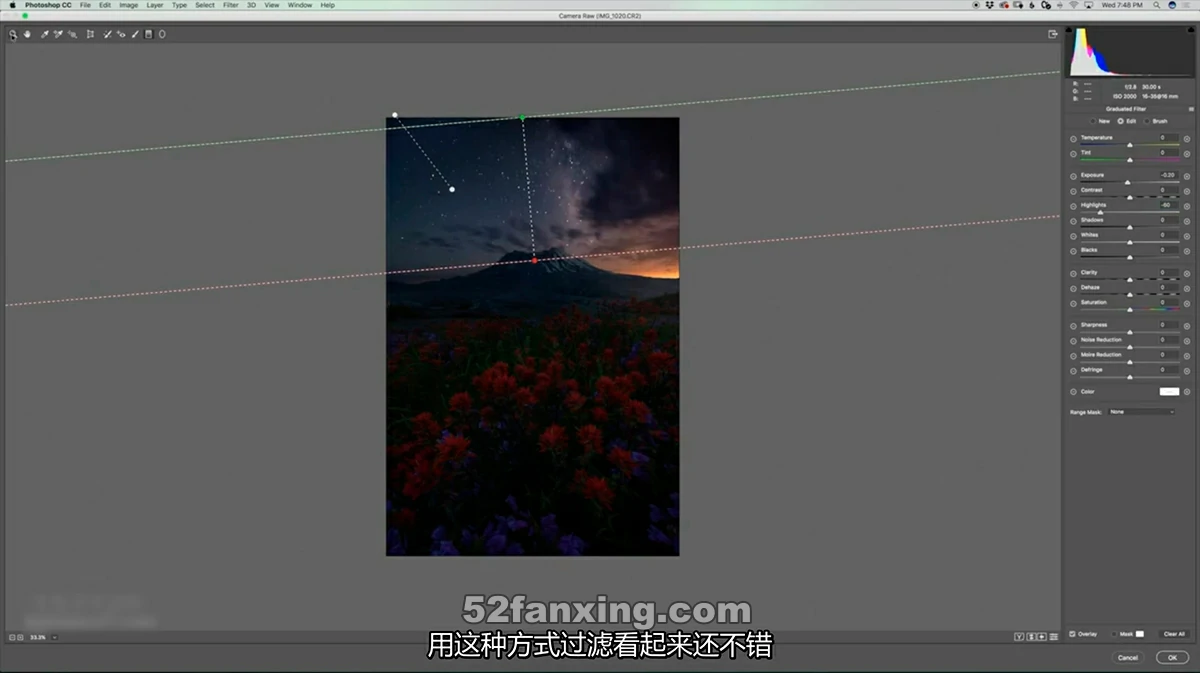Decrease Sharpness with the minus icon

coord(1074,326)
